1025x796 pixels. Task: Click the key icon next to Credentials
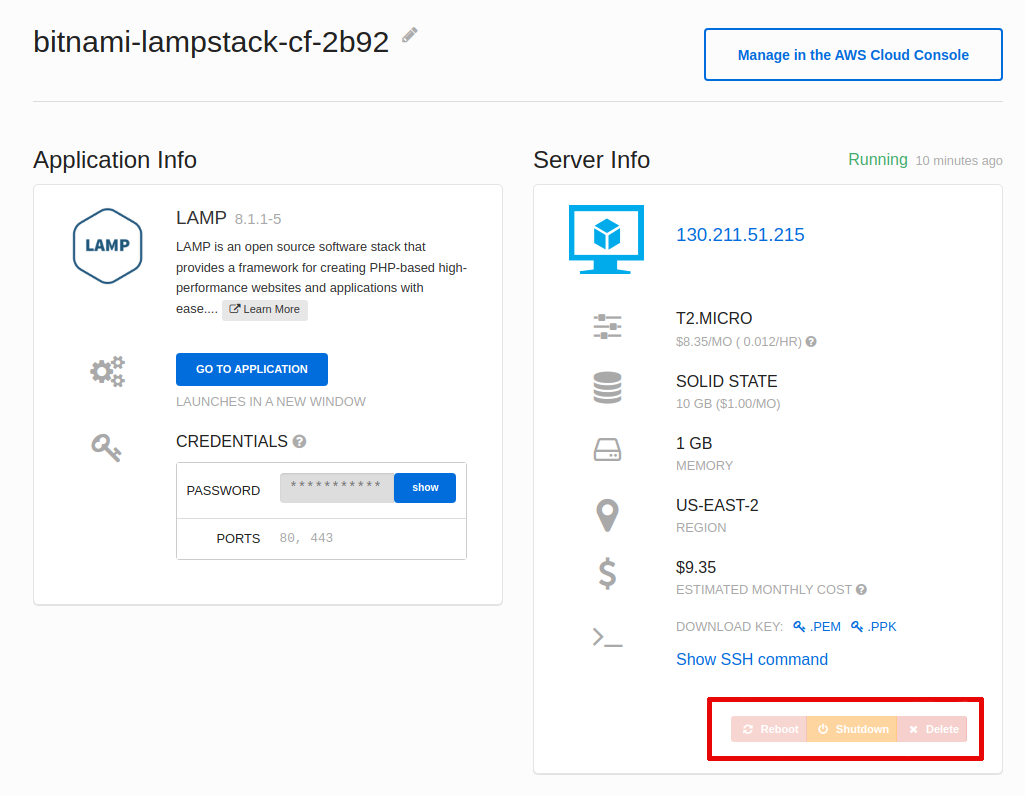pos(106,448)
